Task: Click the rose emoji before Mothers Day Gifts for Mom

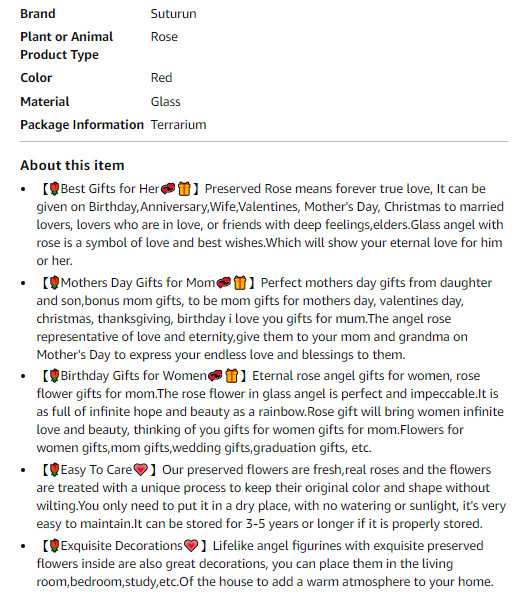Action: pos(54,283)
